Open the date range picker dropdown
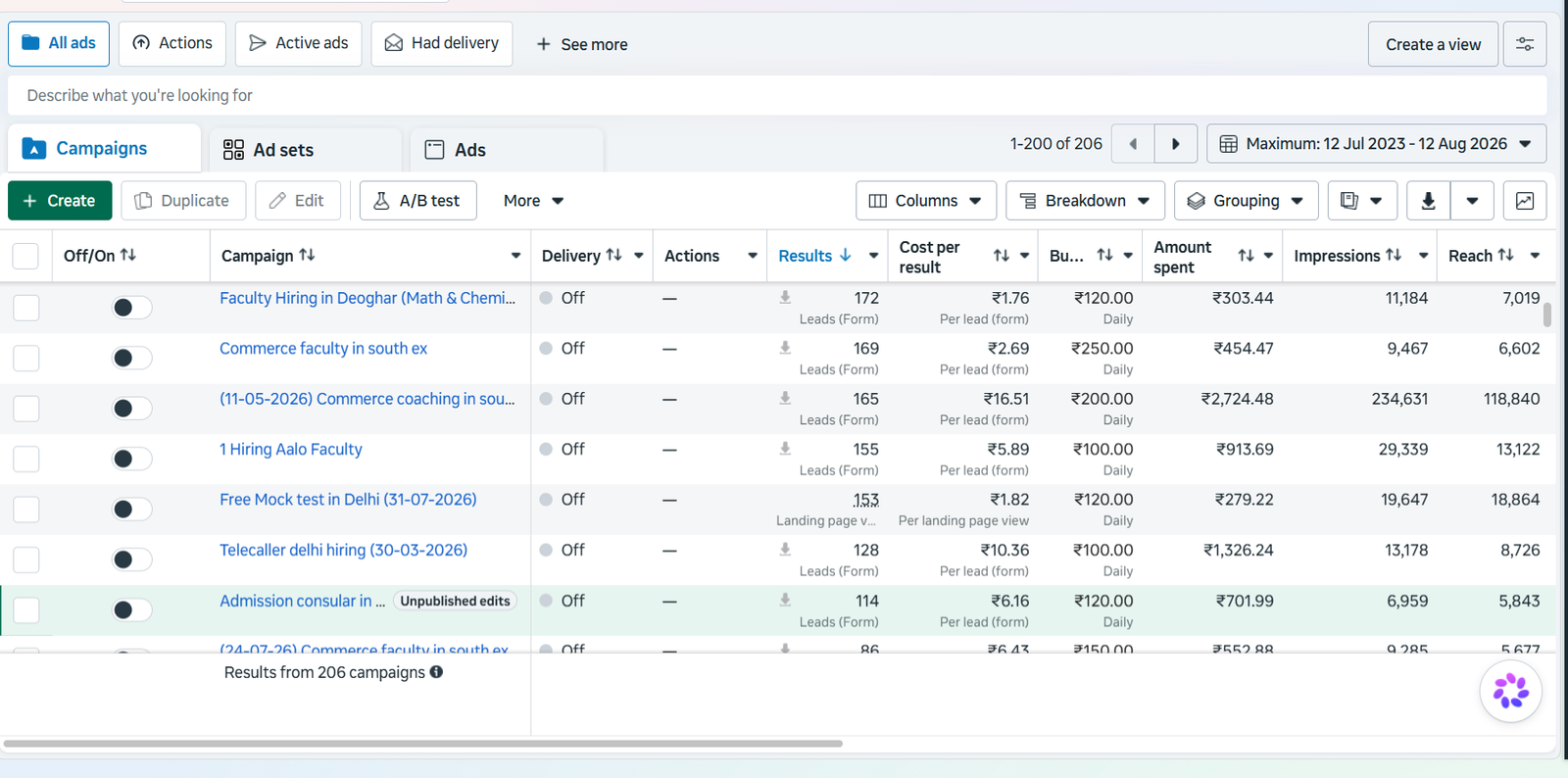Image resolution: width=1568 pixels, height=778 pixels. (1376, 144)
